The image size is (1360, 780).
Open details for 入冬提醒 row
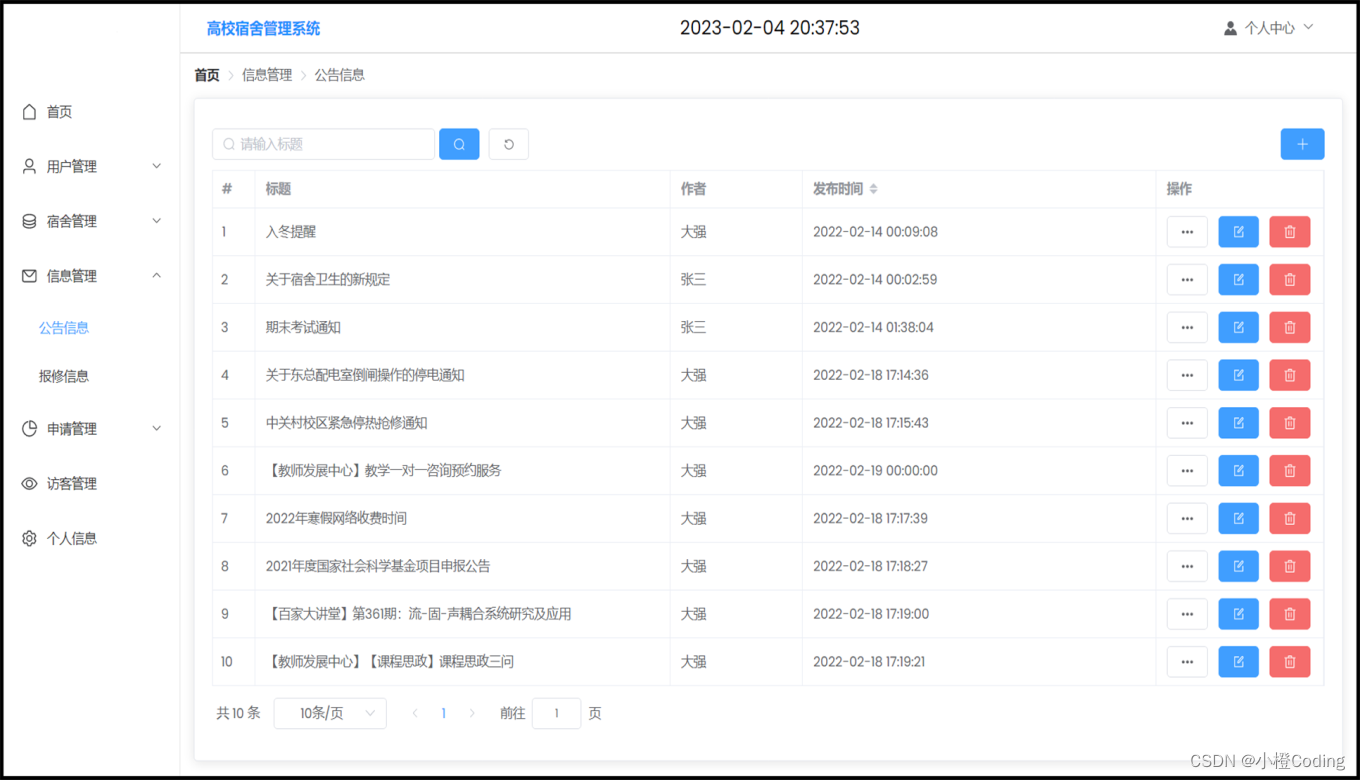pyautogui.click(x=1187, y=232)
